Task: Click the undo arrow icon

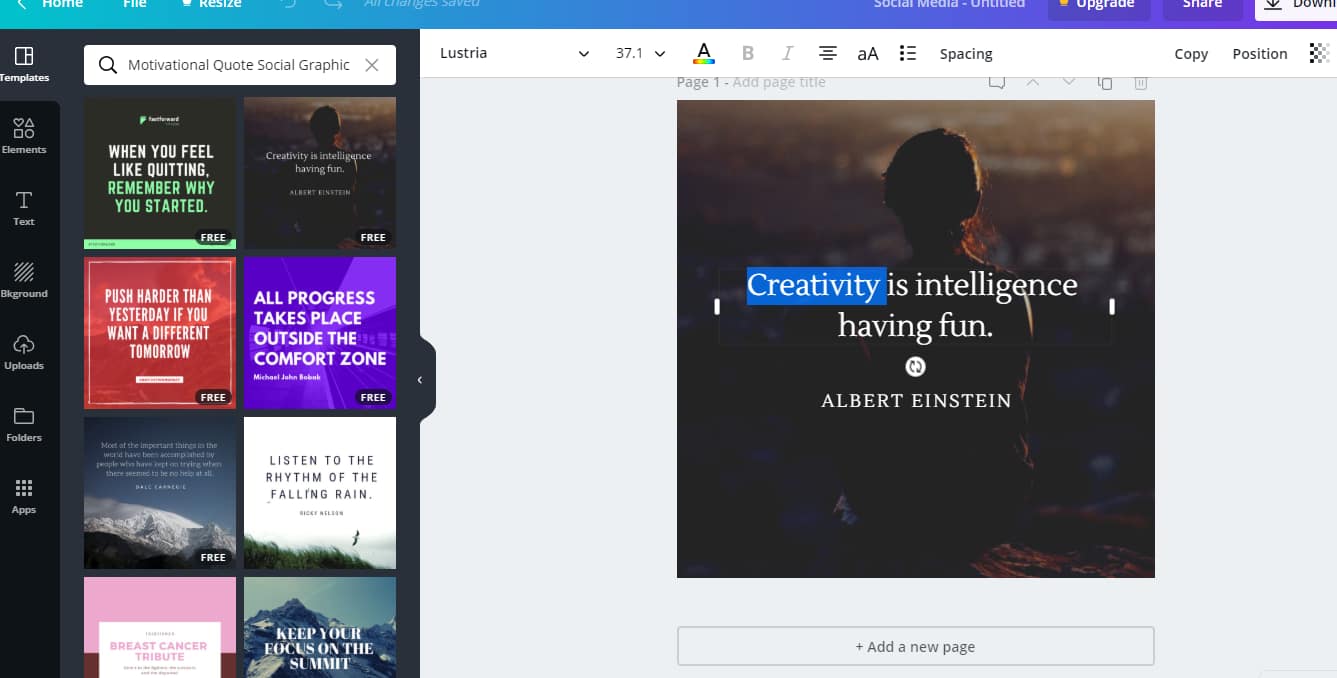Action: pos(289,4)
